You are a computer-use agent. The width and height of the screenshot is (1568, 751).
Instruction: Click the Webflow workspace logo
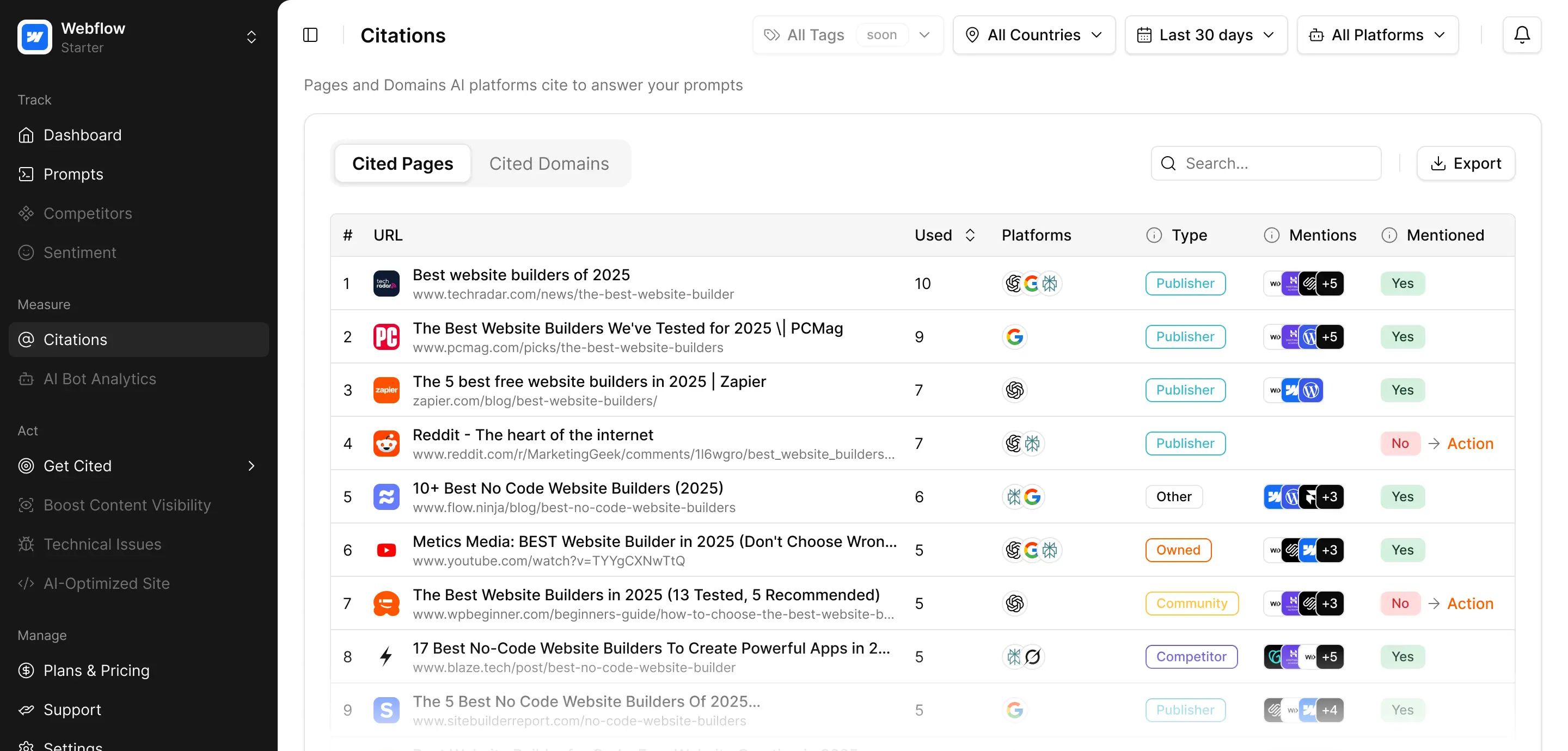tap(35, 36)
